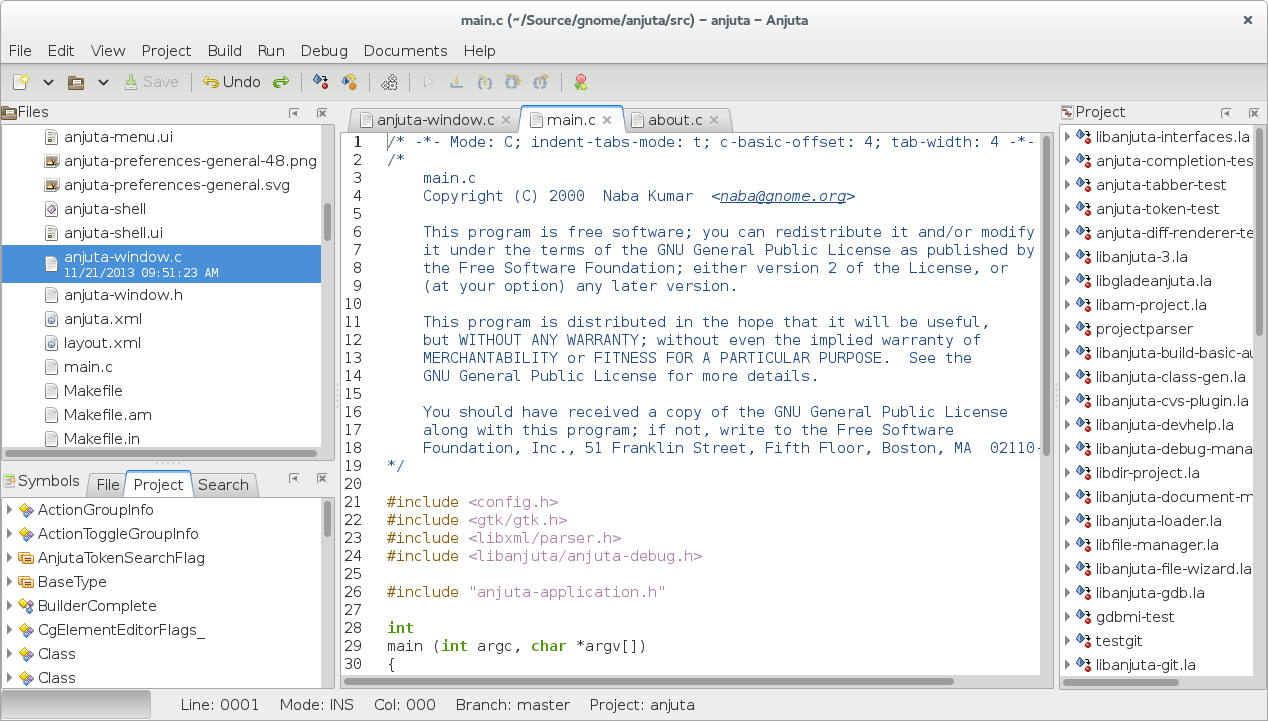Open the recent files dropdown arrow
This screenshot has width=1268, height=721.
click(102, 82)
